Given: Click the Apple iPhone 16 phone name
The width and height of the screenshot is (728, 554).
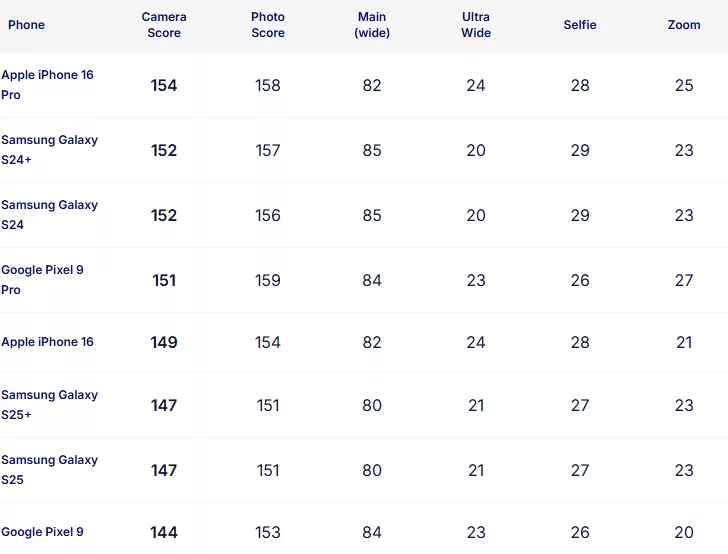Looking at the screenshot, I should (47, 342).
